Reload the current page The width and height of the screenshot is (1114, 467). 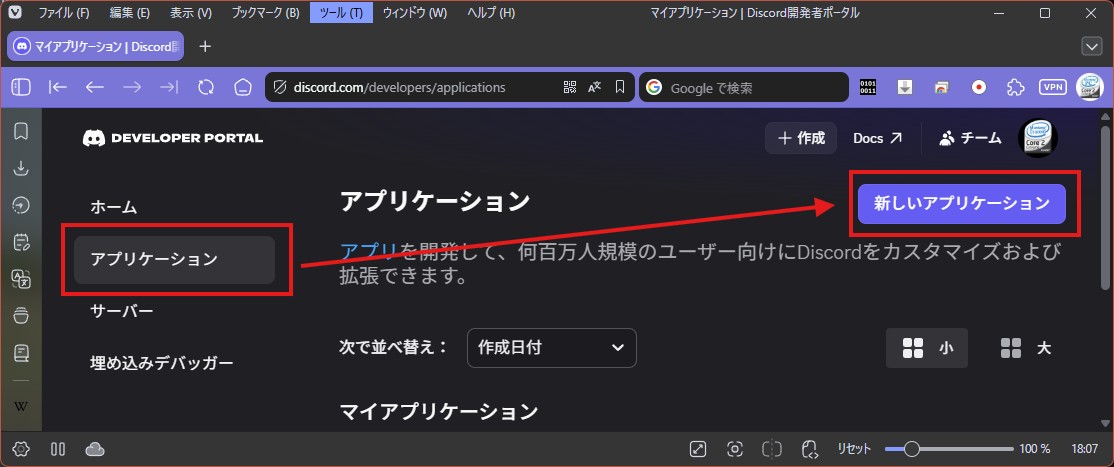(206, 87)
